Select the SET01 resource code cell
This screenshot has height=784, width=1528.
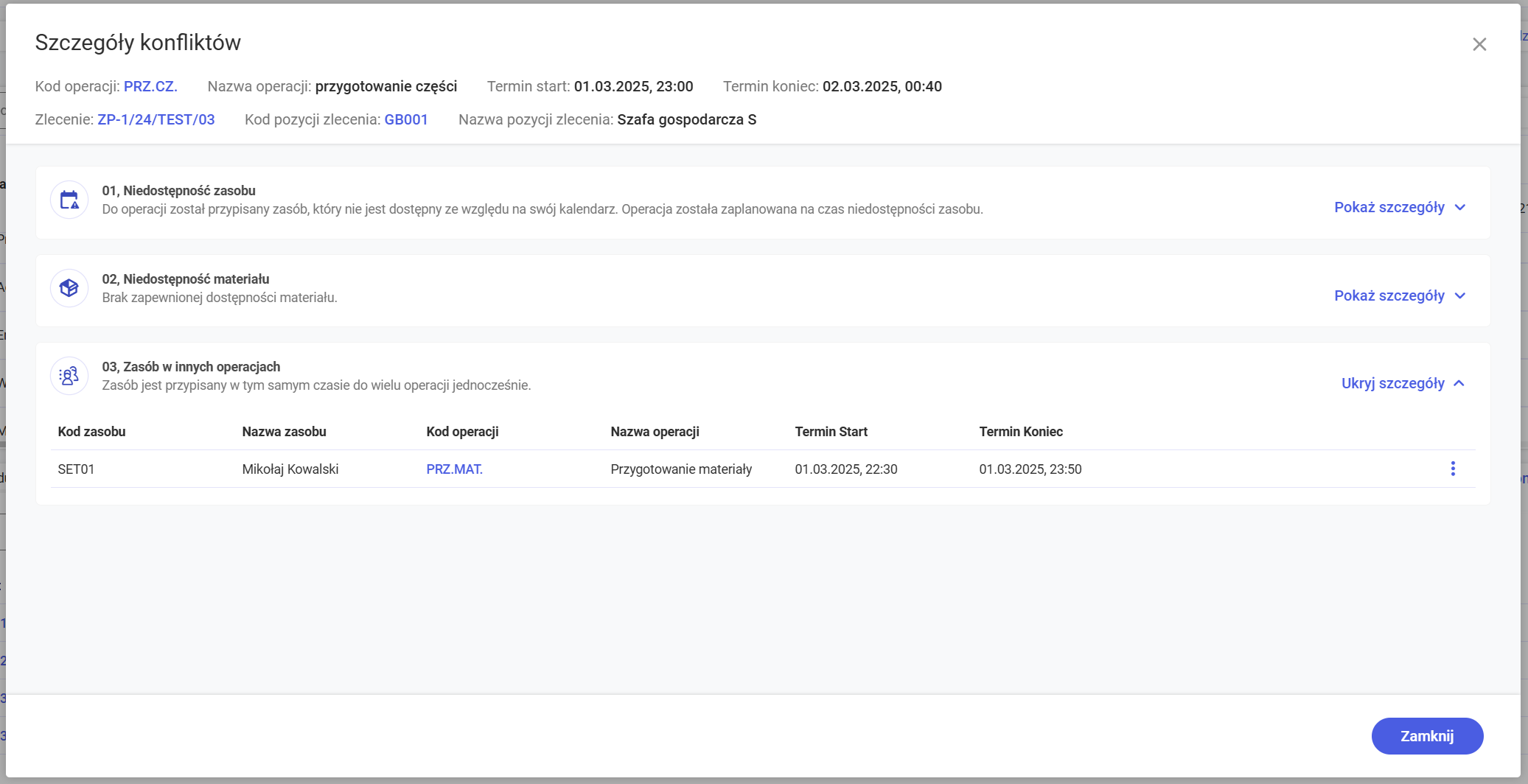click(76, 469)
